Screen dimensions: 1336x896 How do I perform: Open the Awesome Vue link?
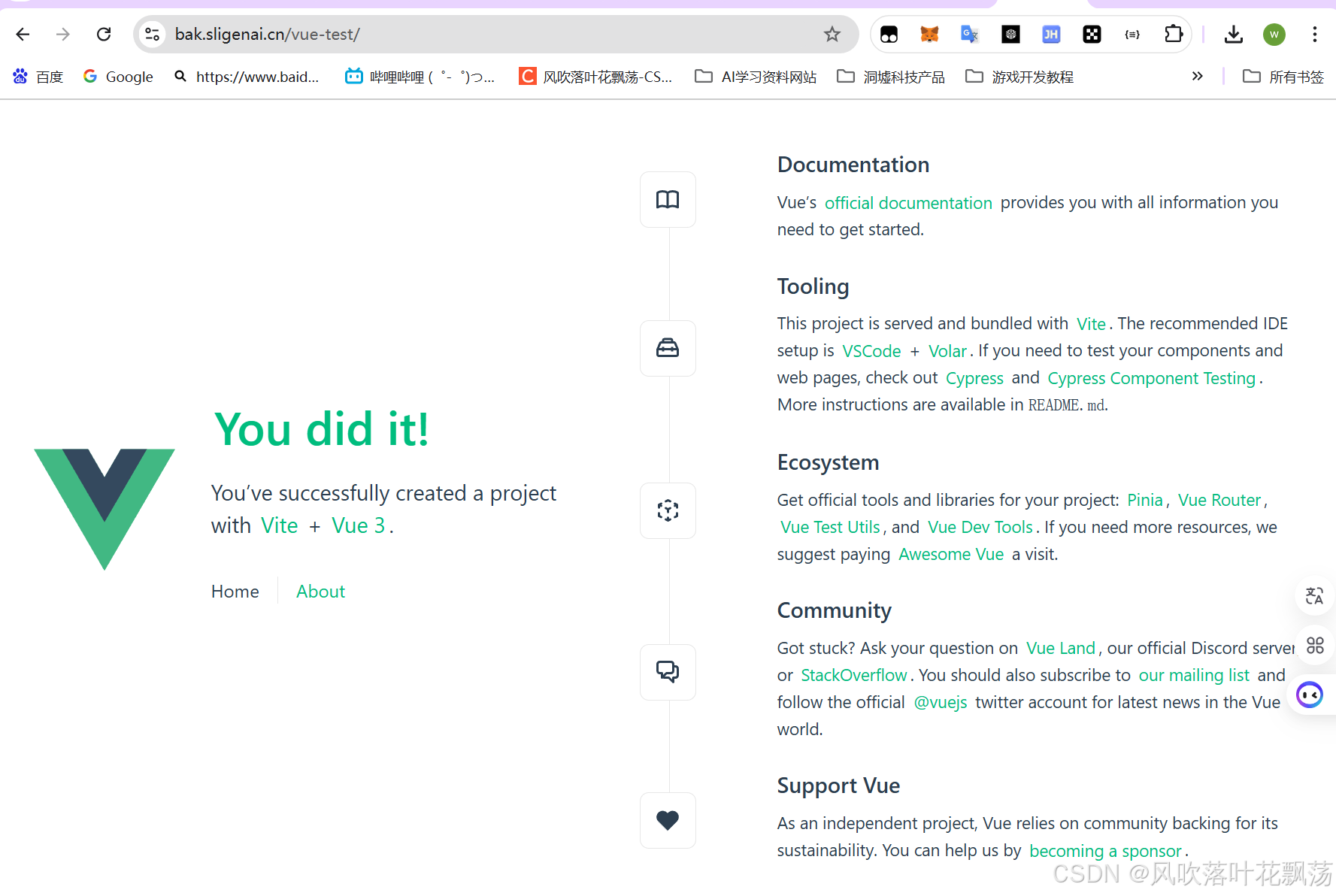tap(951, 554)
